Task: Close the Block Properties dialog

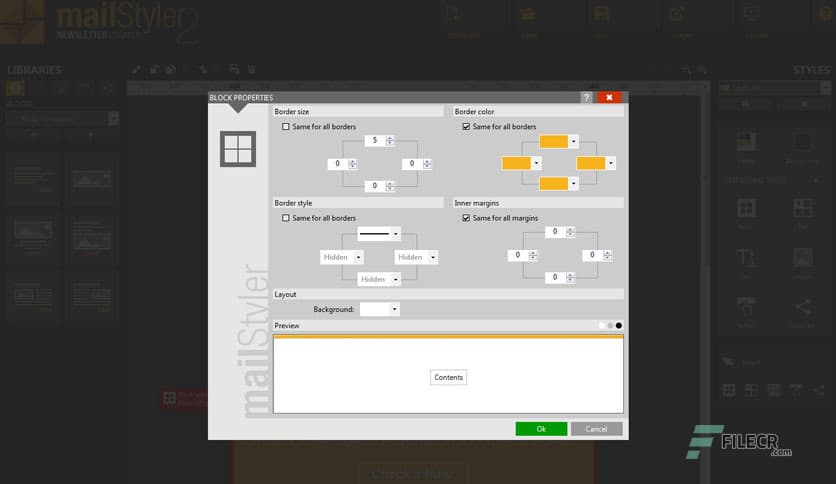Action: tap(609, 98)
